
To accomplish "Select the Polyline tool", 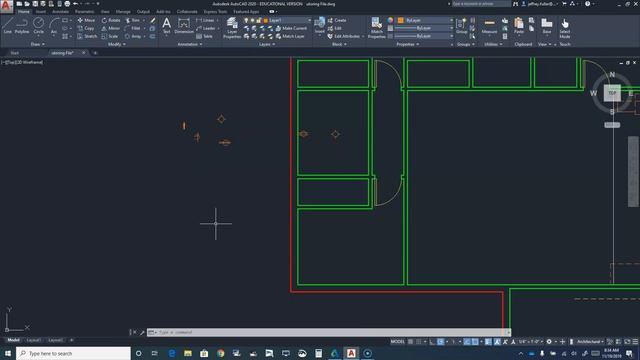I will click(x=22, y=25).
